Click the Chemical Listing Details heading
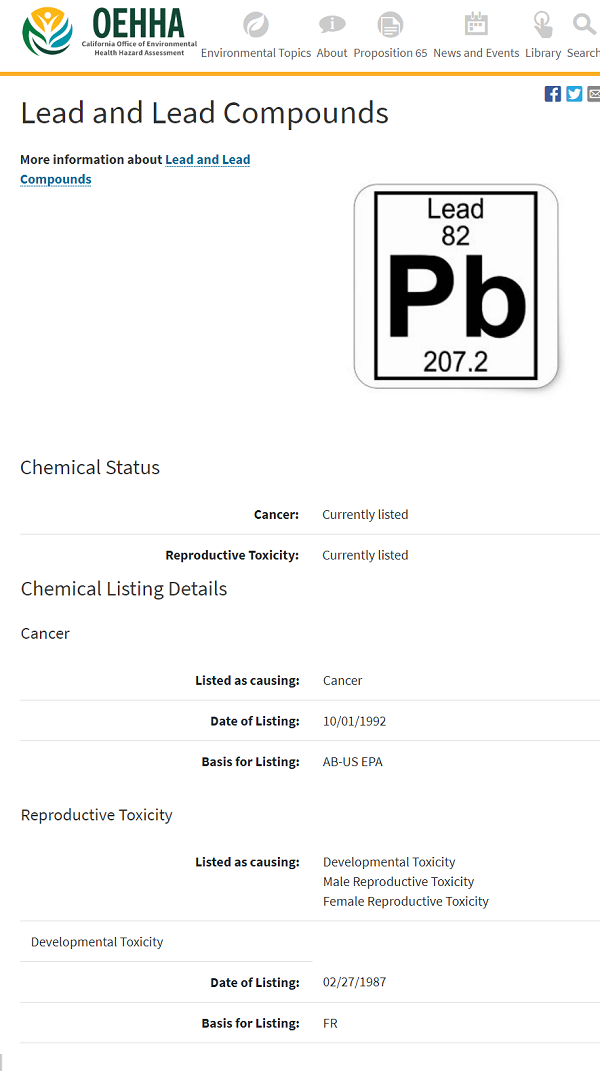 coord(124,589)
